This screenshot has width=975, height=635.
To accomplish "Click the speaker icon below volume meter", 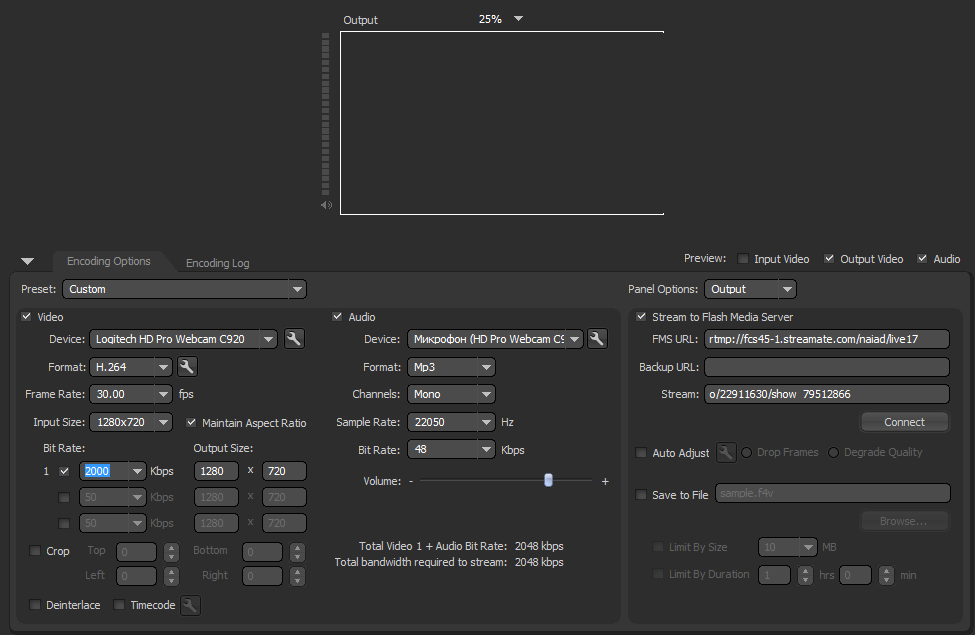I will point(326,205).
